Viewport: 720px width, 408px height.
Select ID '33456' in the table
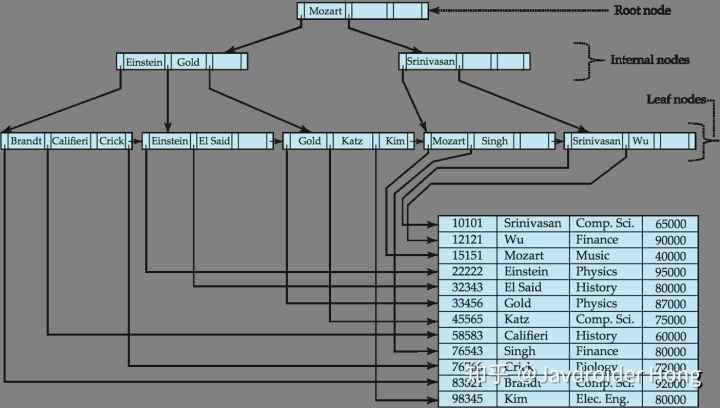(x=467, y=303)
